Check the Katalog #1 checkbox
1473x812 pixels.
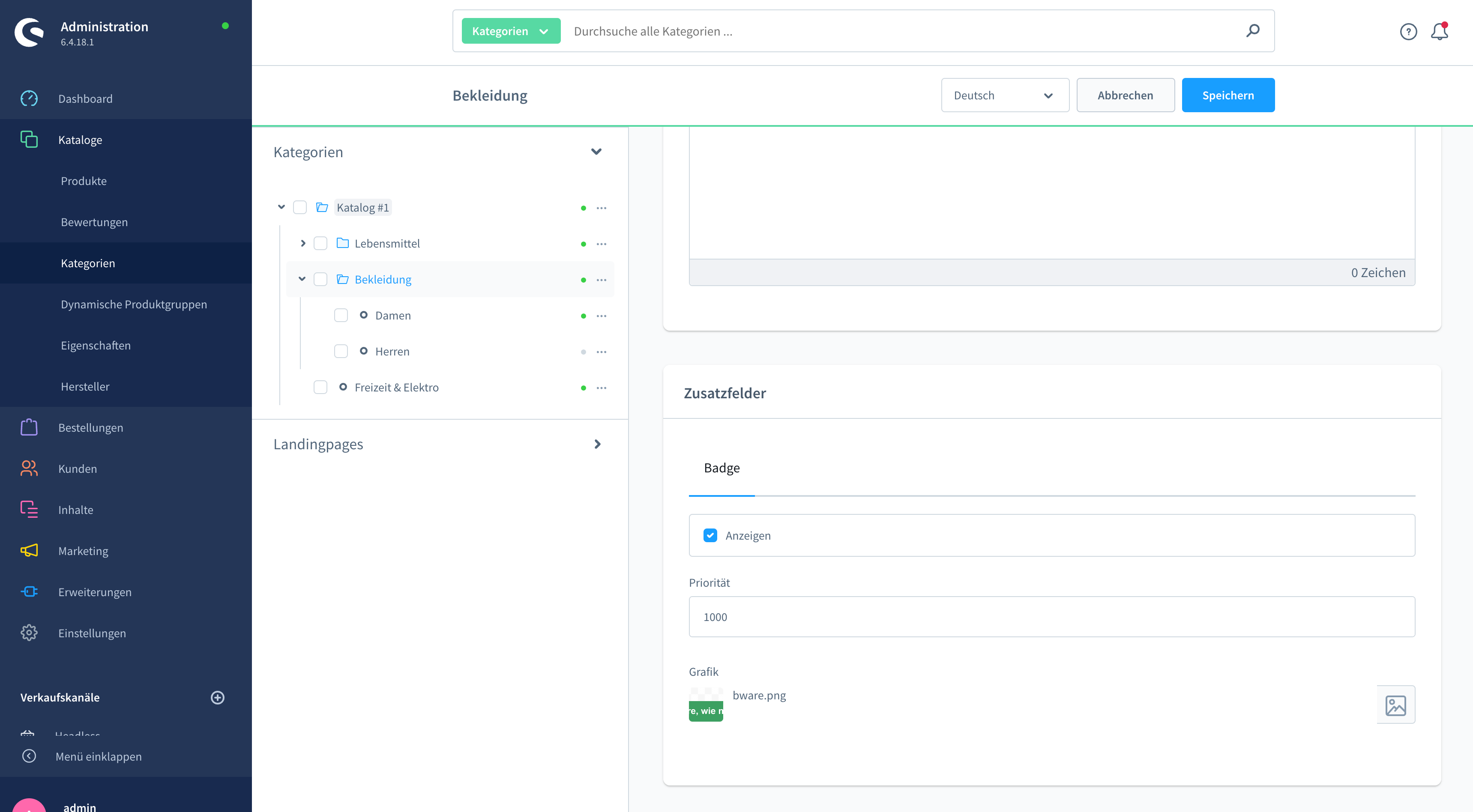299,207
